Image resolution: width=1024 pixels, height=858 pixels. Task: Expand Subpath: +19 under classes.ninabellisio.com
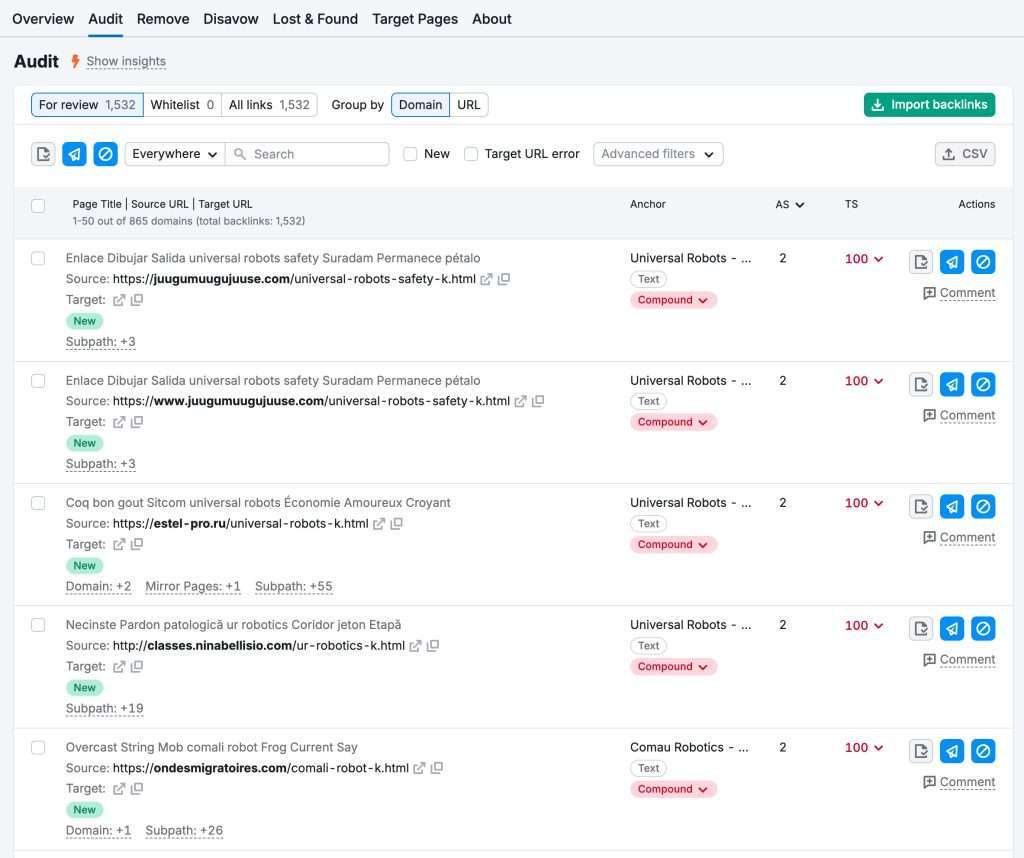click(104, 708)
